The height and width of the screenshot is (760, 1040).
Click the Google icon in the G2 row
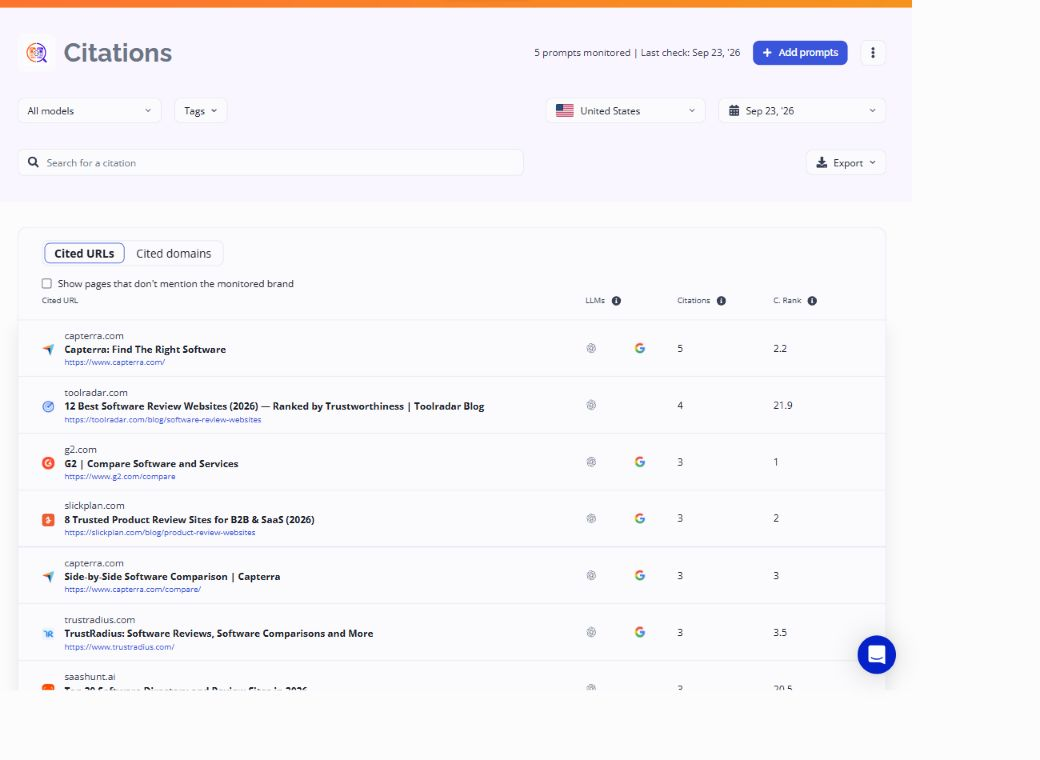tap(639, 462)
